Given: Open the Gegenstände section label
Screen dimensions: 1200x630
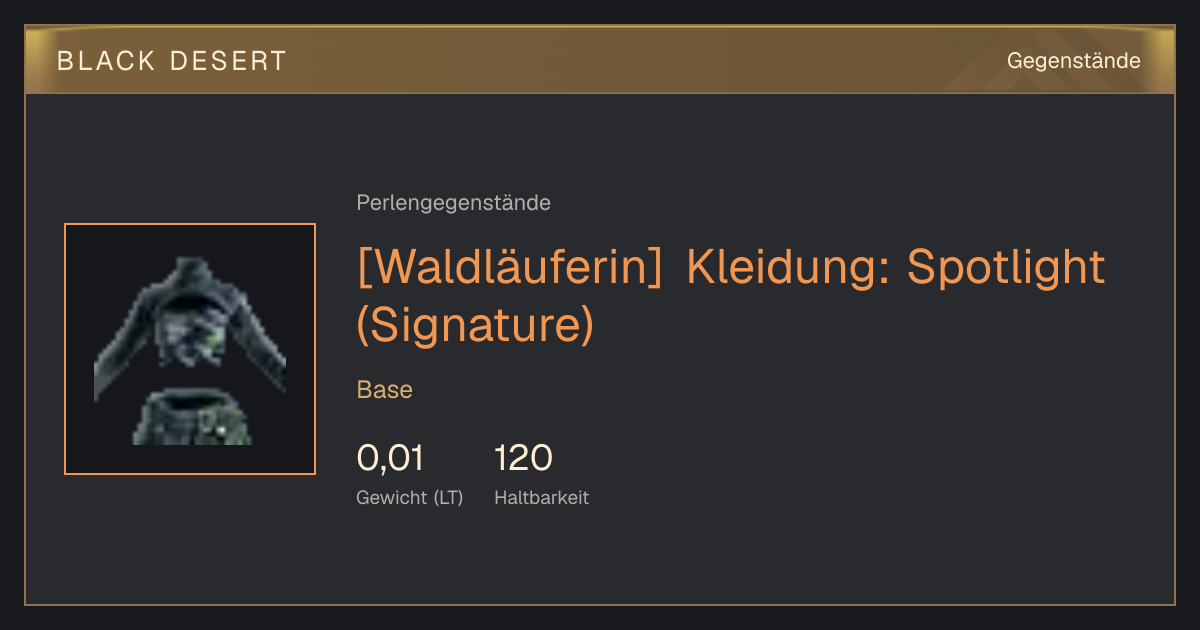Looking at the screenshot, I should [1073, 61].
